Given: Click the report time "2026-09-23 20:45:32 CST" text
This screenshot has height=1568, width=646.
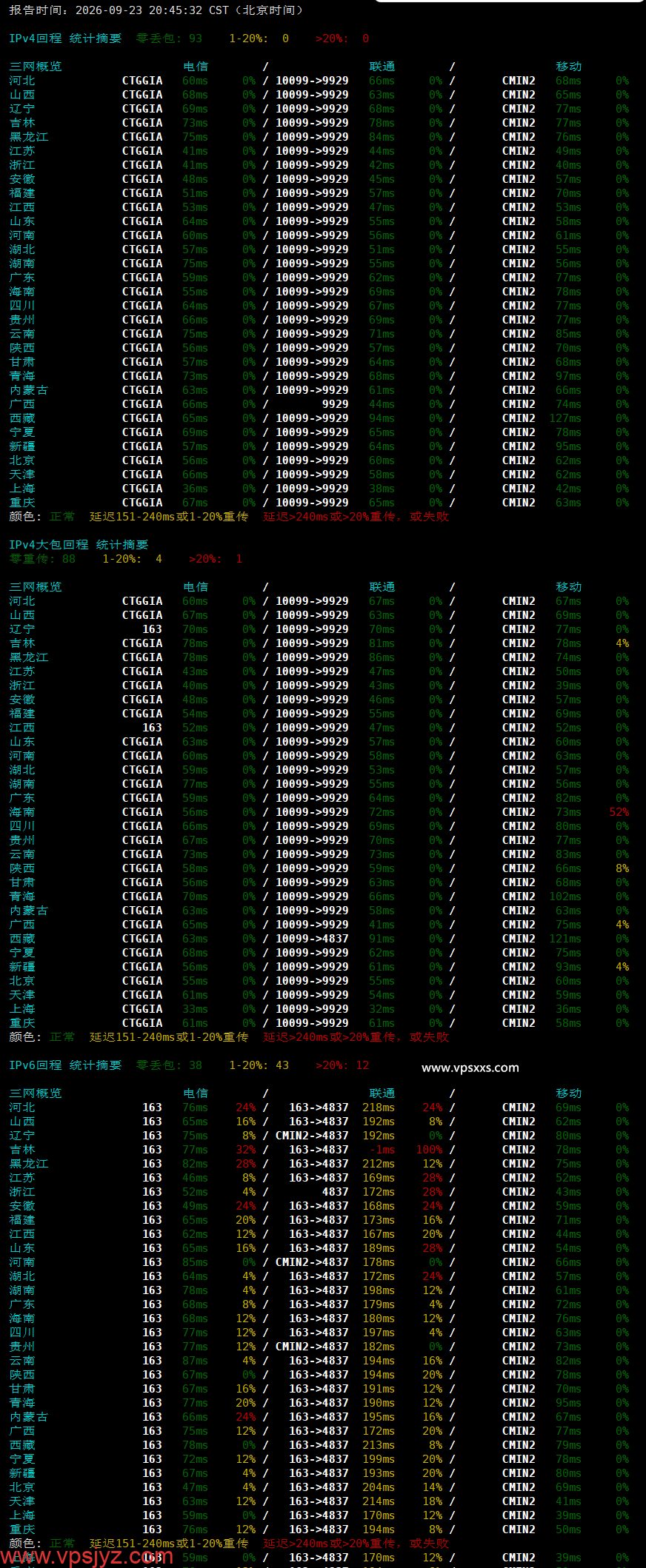Looking at the screenshot, I should tap(152, 10).
